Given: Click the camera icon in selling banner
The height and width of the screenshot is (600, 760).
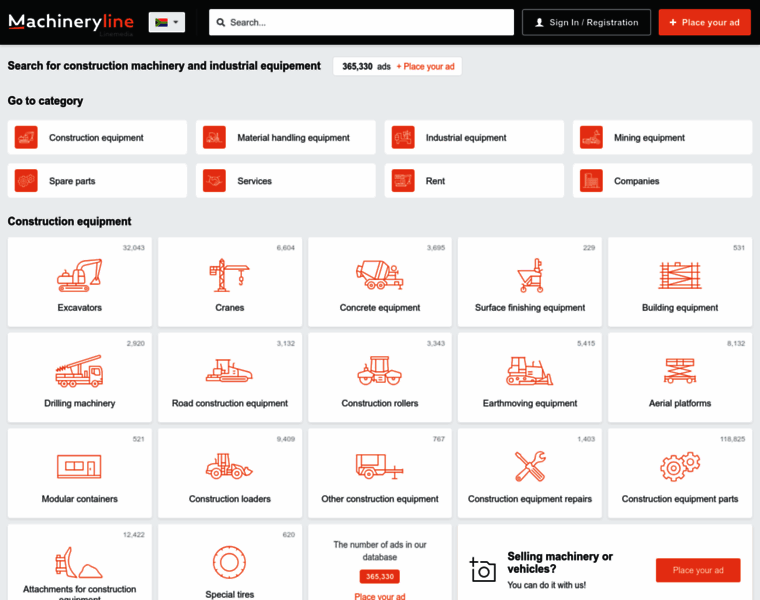Looking at the screenshot, I should coord(482,569).
